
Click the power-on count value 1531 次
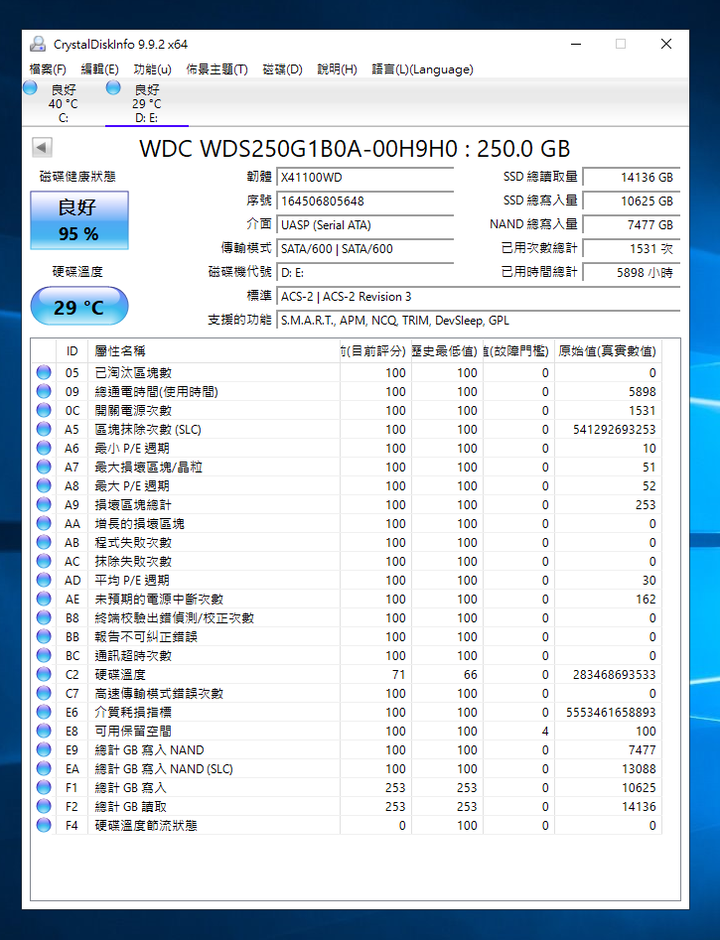click(631, 249)
